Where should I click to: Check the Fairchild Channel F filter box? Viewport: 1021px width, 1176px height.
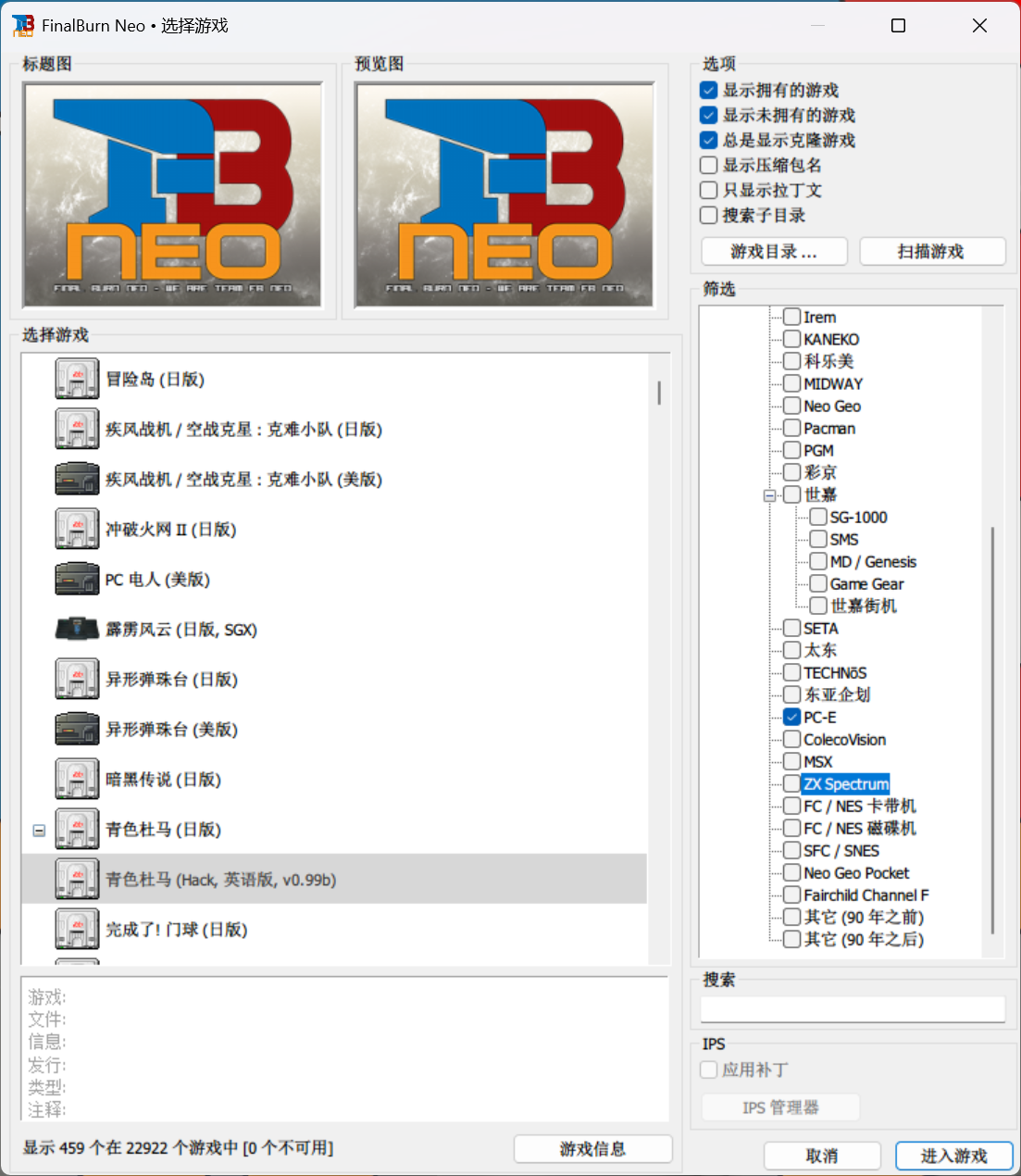(x=791, y=895)
